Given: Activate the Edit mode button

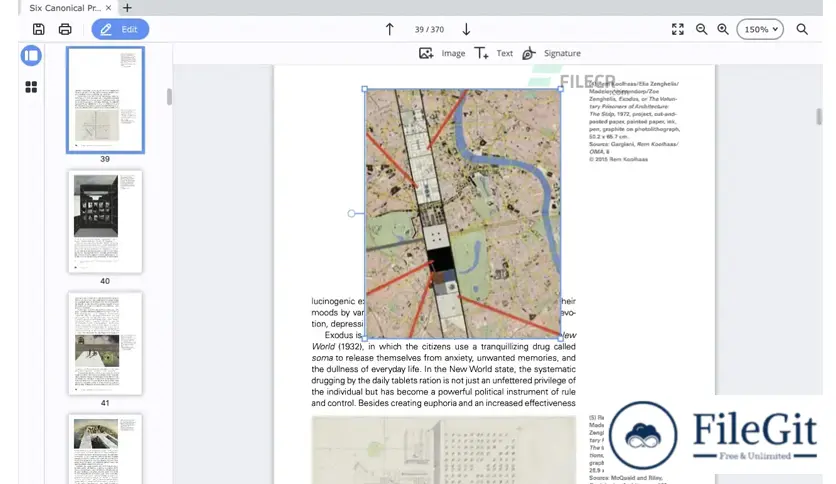Looking at the screenshot, I should tap(120, 29).
